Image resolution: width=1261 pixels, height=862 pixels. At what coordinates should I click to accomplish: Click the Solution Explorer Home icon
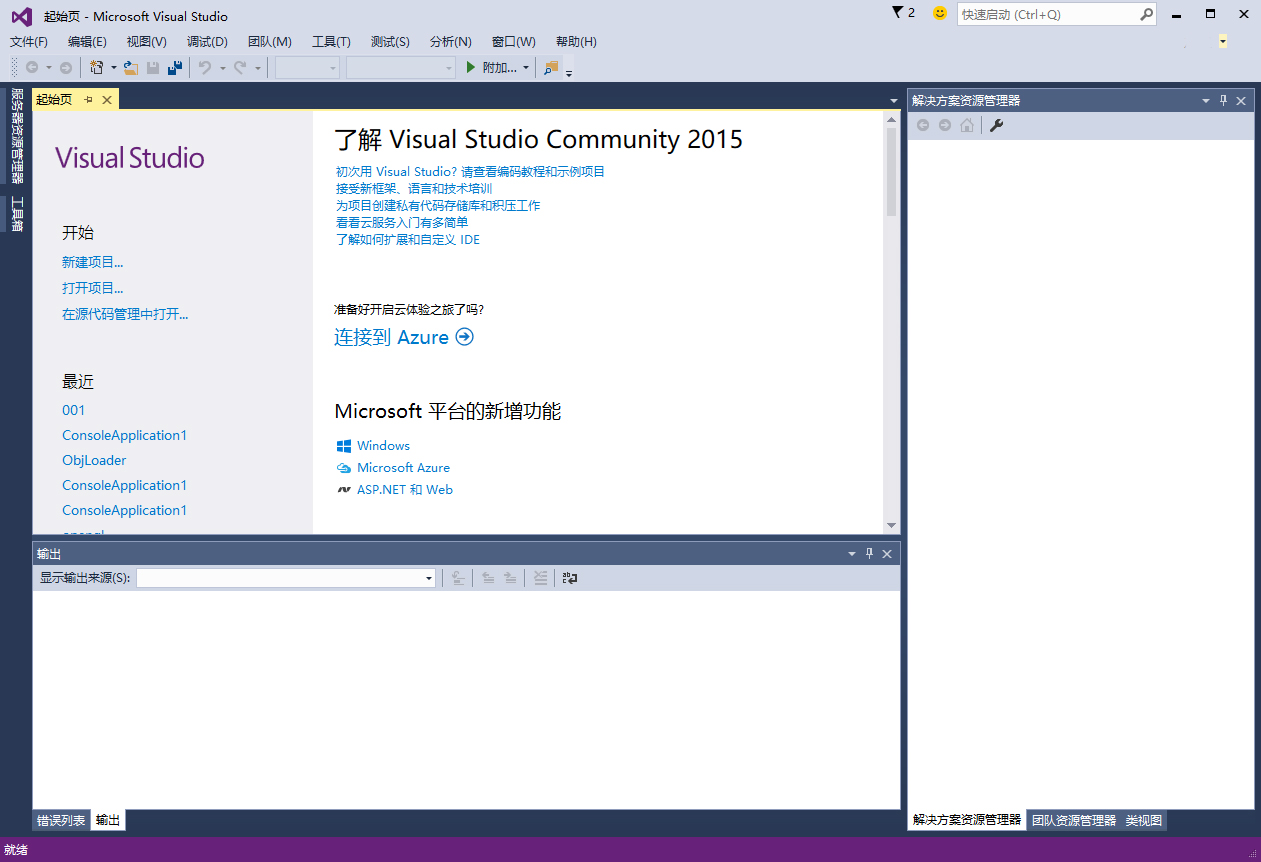966,125
